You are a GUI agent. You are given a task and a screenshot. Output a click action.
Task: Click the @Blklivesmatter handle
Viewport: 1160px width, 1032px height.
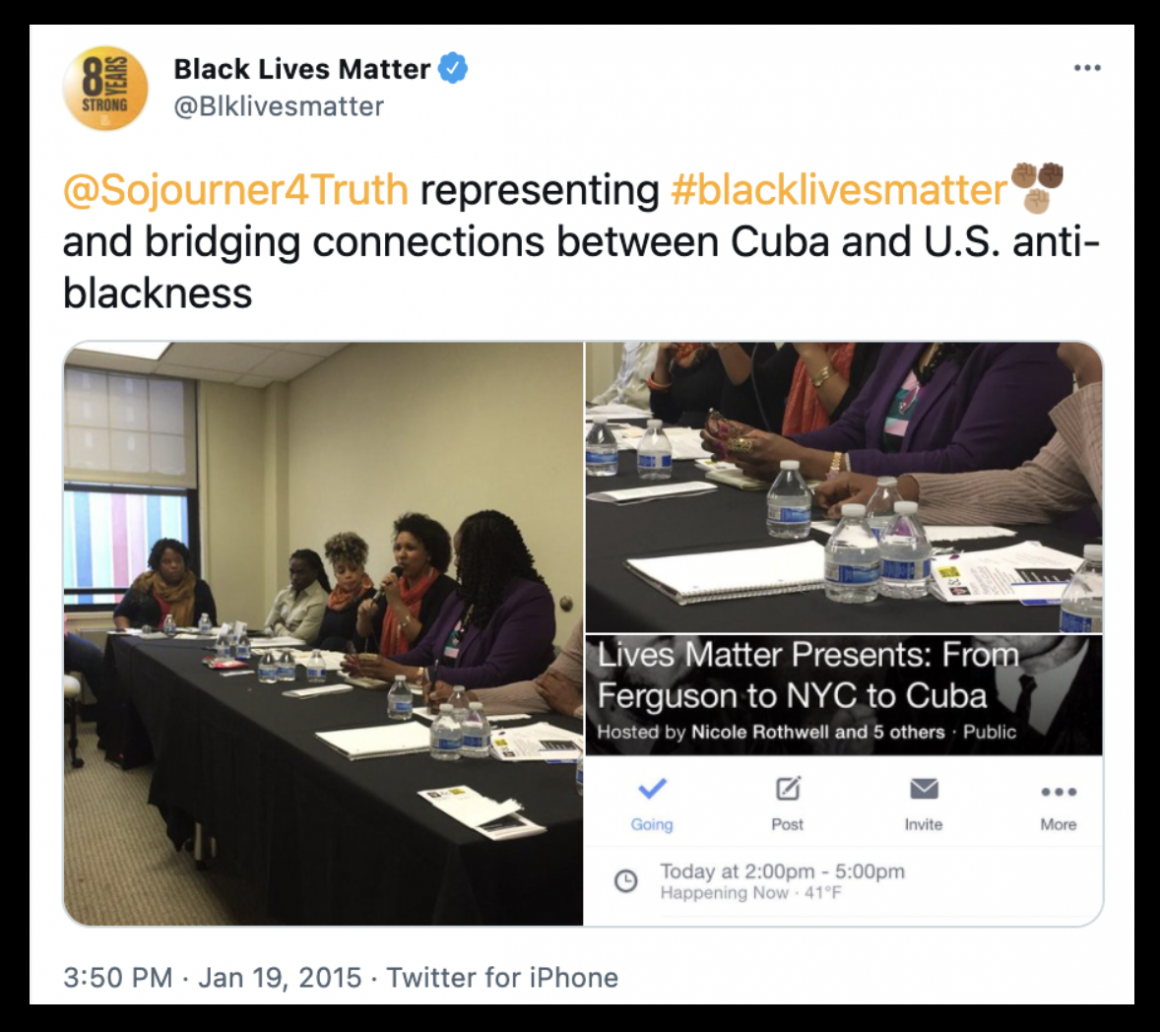point(279,107)
